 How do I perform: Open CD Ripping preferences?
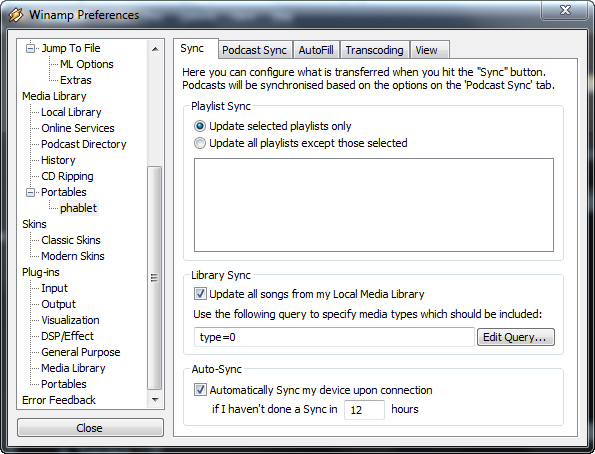tap(67, 176)
